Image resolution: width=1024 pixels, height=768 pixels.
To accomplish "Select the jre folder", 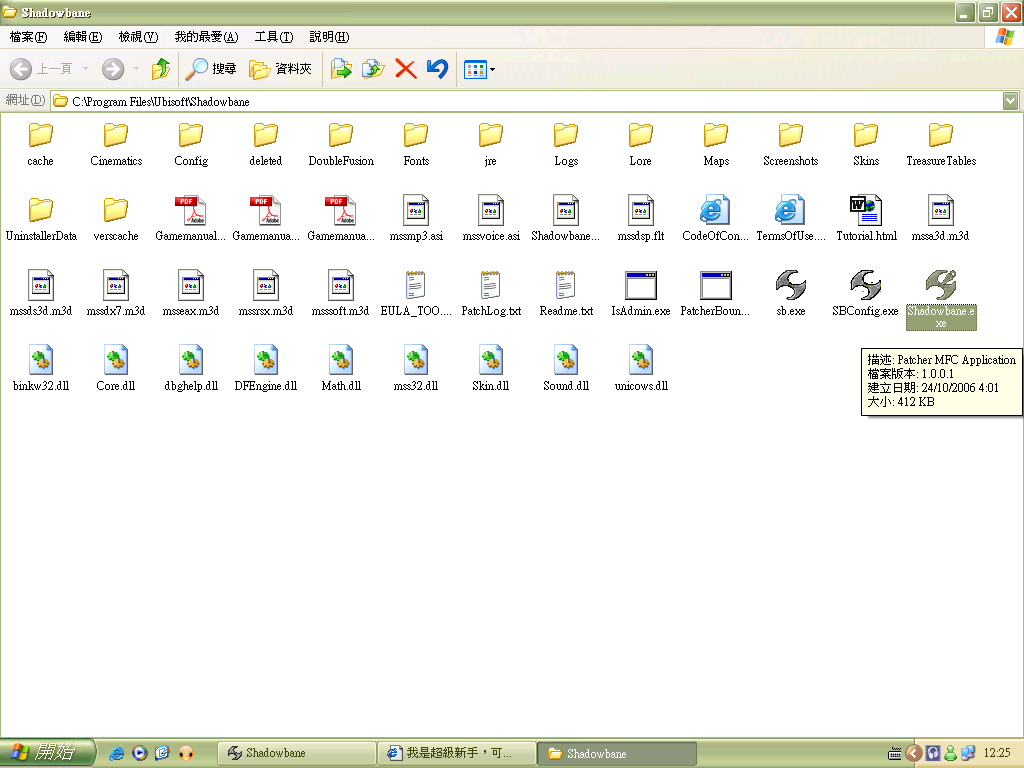I will point(490,144).
